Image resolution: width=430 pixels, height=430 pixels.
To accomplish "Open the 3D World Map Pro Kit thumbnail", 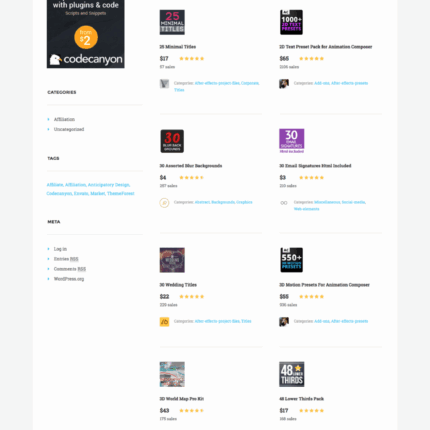I will pos(172,374).
